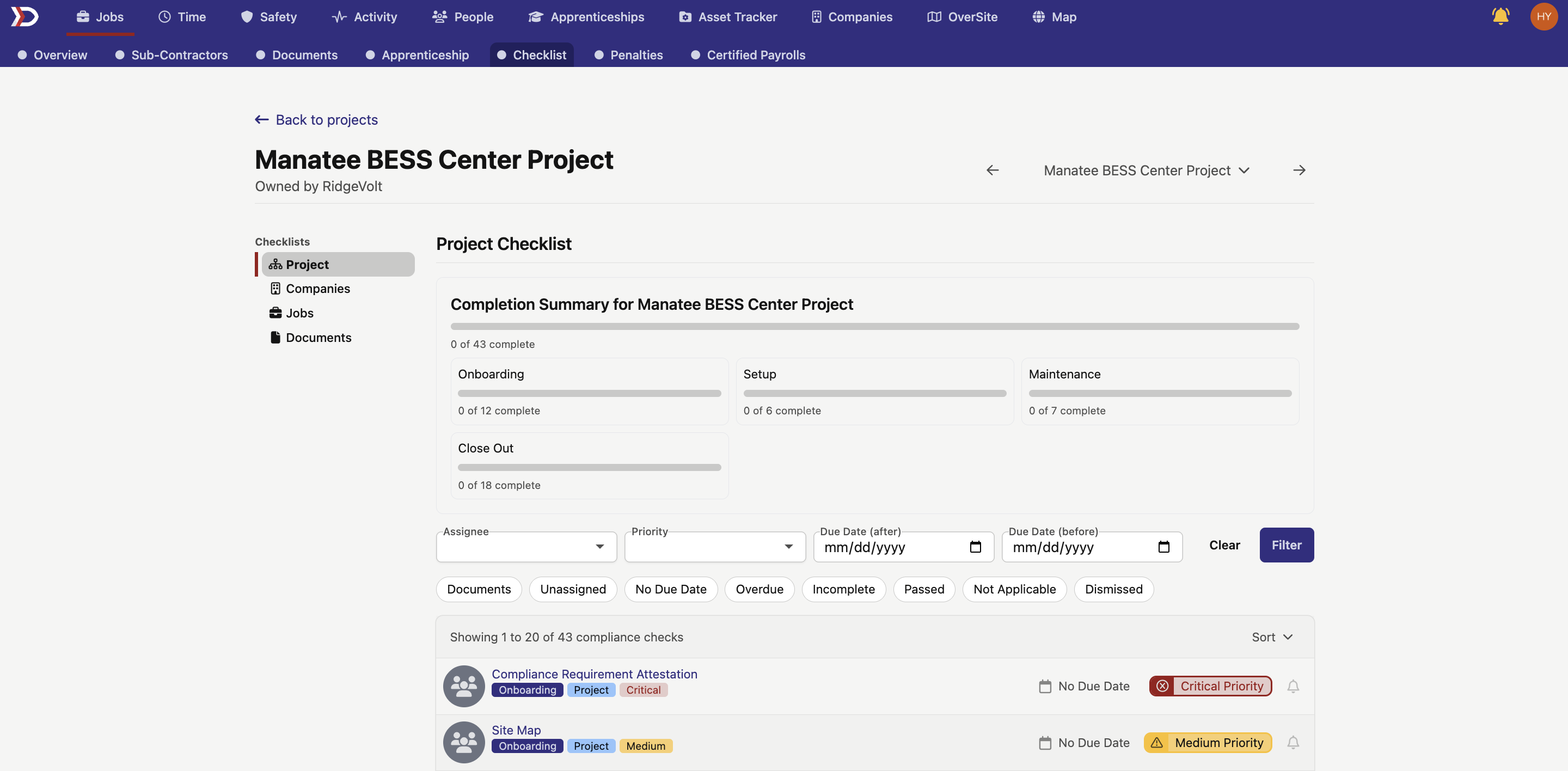Open the Priority dropdown

715,547
